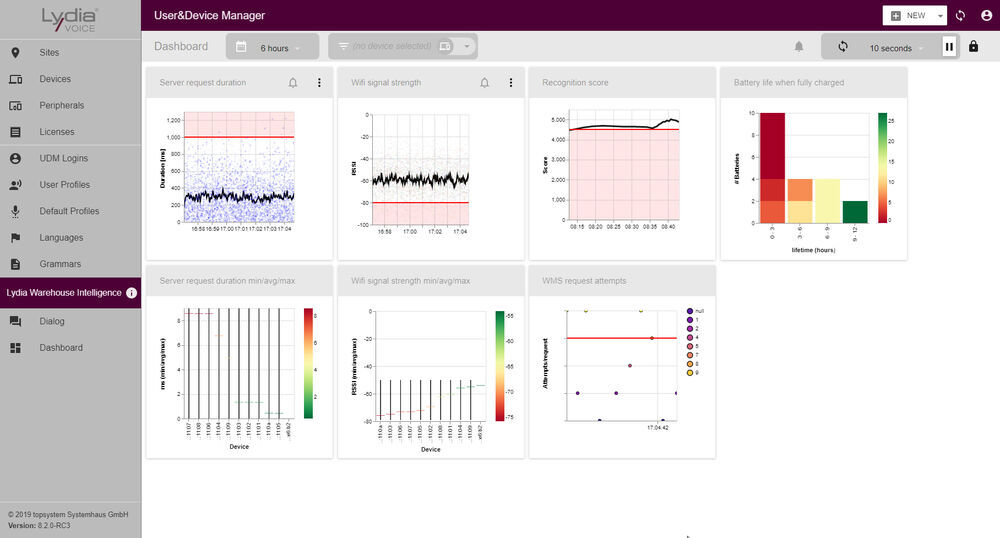
Task: Click the lock icon in the dashboard toolbar
Action: point(973,47)
